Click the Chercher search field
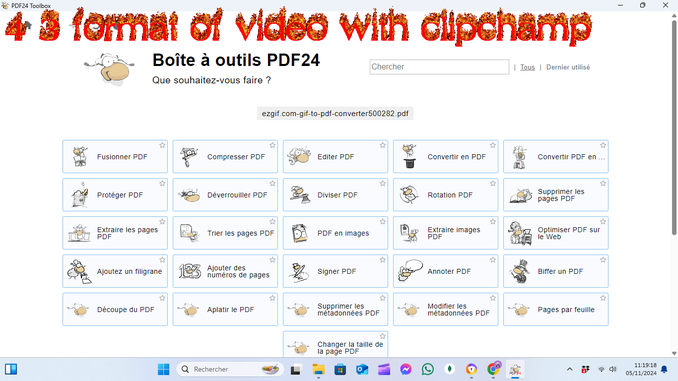This screenshot has width=678, height=381. 439,67
